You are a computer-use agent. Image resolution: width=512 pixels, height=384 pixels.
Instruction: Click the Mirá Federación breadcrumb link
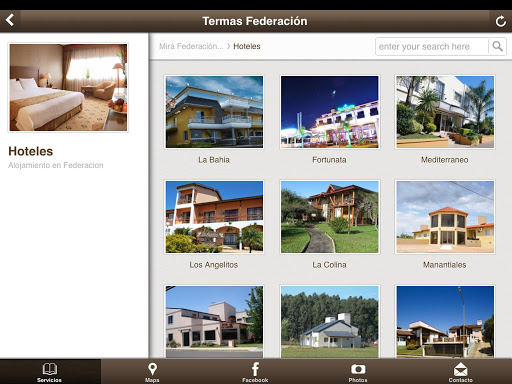[191, 46]
